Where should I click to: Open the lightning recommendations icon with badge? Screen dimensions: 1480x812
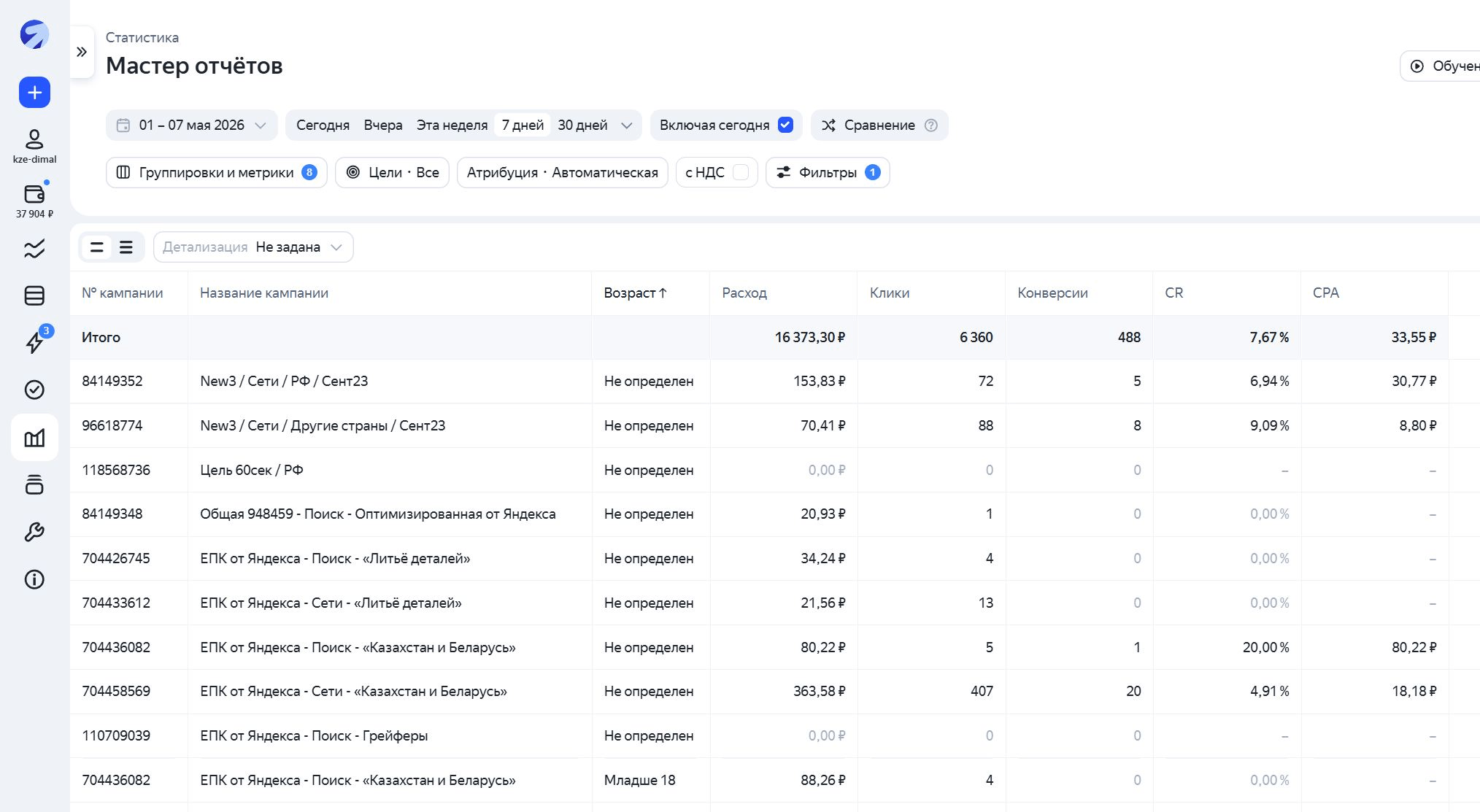(x=34, y=341)
